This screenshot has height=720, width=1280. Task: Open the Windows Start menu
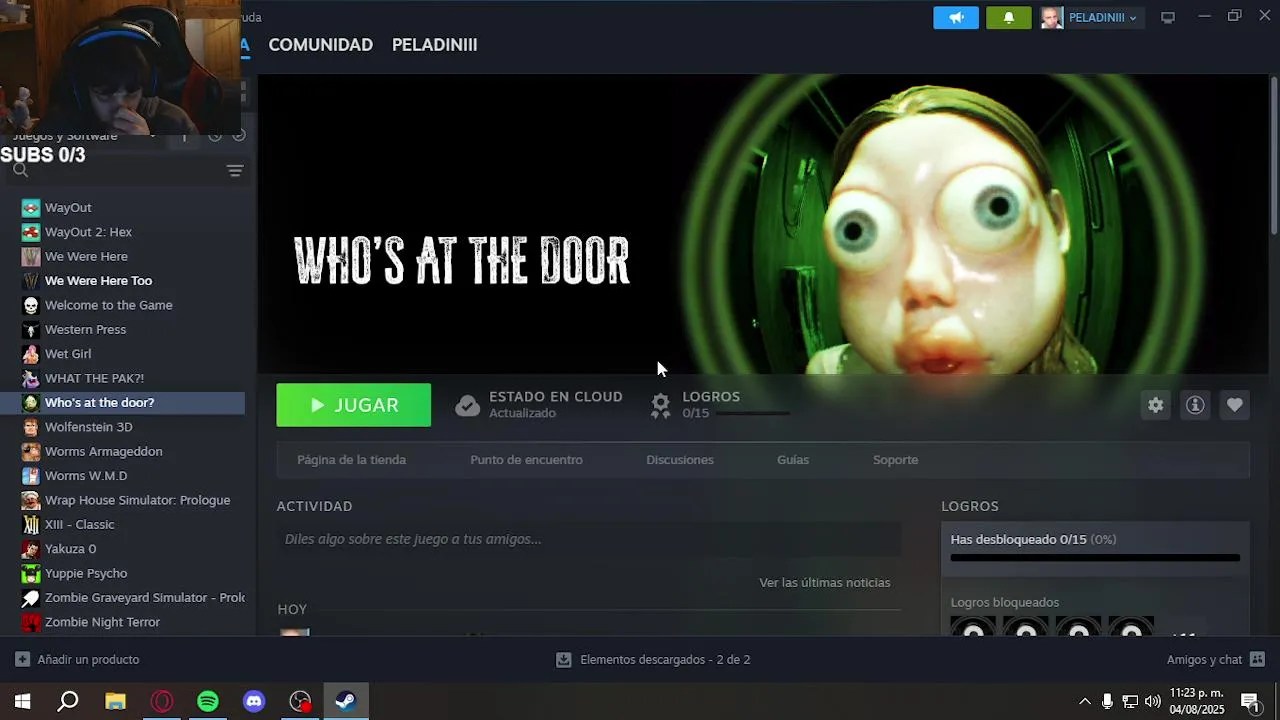pyautogui.click(x=22, y=702)
